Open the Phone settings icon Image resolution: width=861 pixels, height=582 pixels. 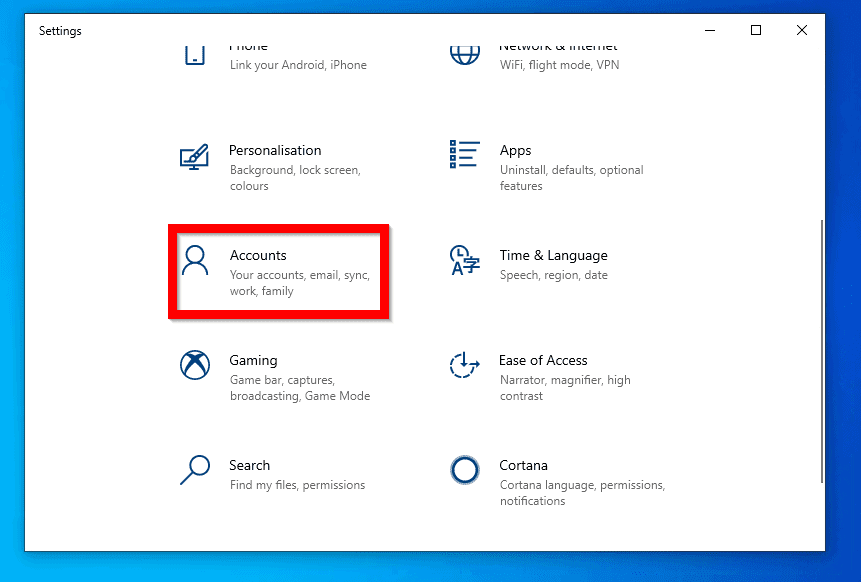click(x=194, y=55)
